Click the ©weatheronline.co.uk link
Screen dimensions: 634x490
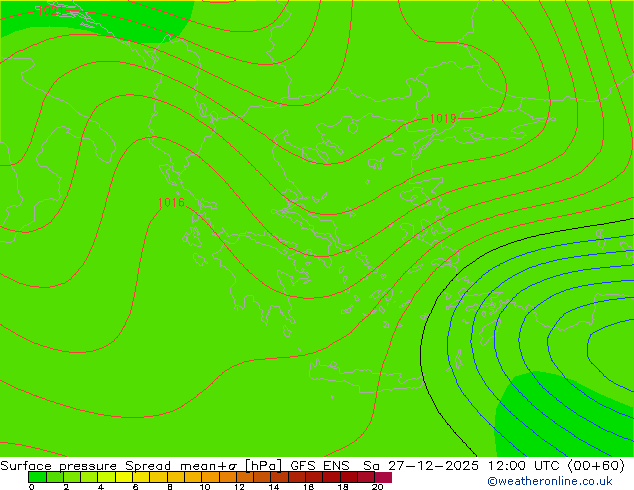(x=550, y=481)
